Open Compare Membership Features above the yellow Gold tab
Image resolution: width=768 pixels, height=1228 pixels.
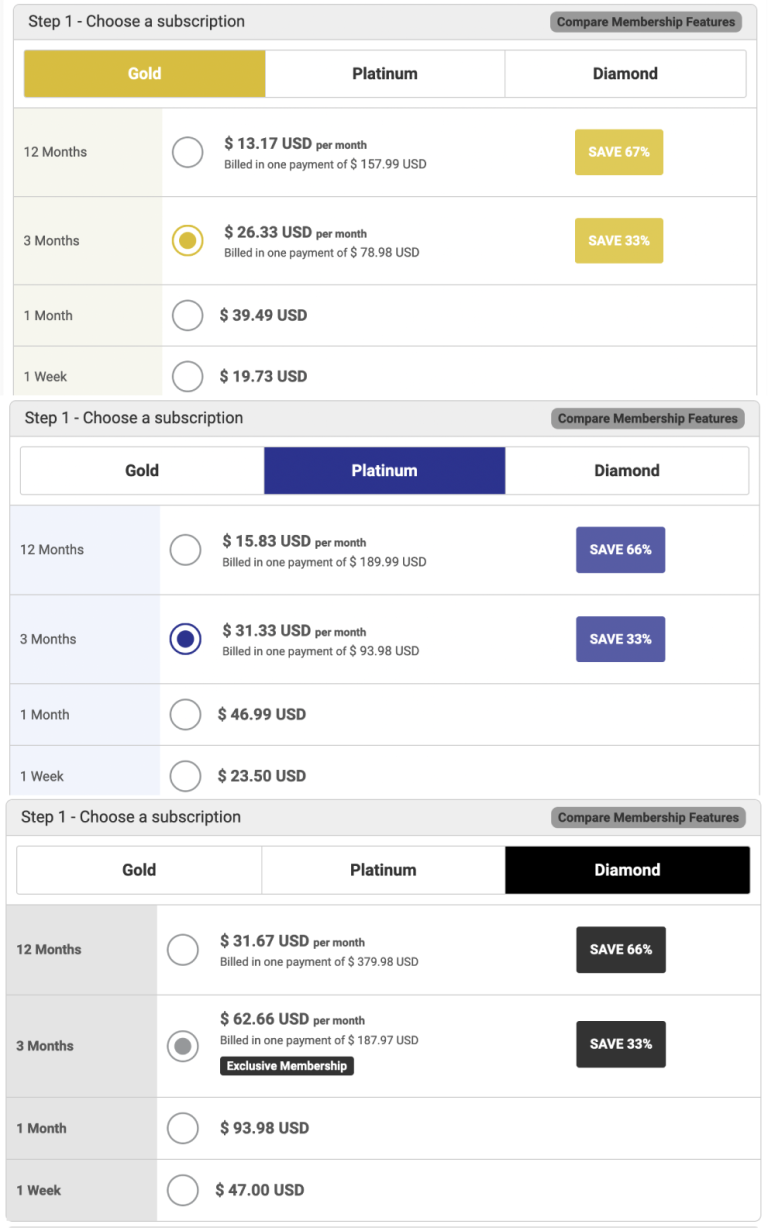click(x=646, y=22)
